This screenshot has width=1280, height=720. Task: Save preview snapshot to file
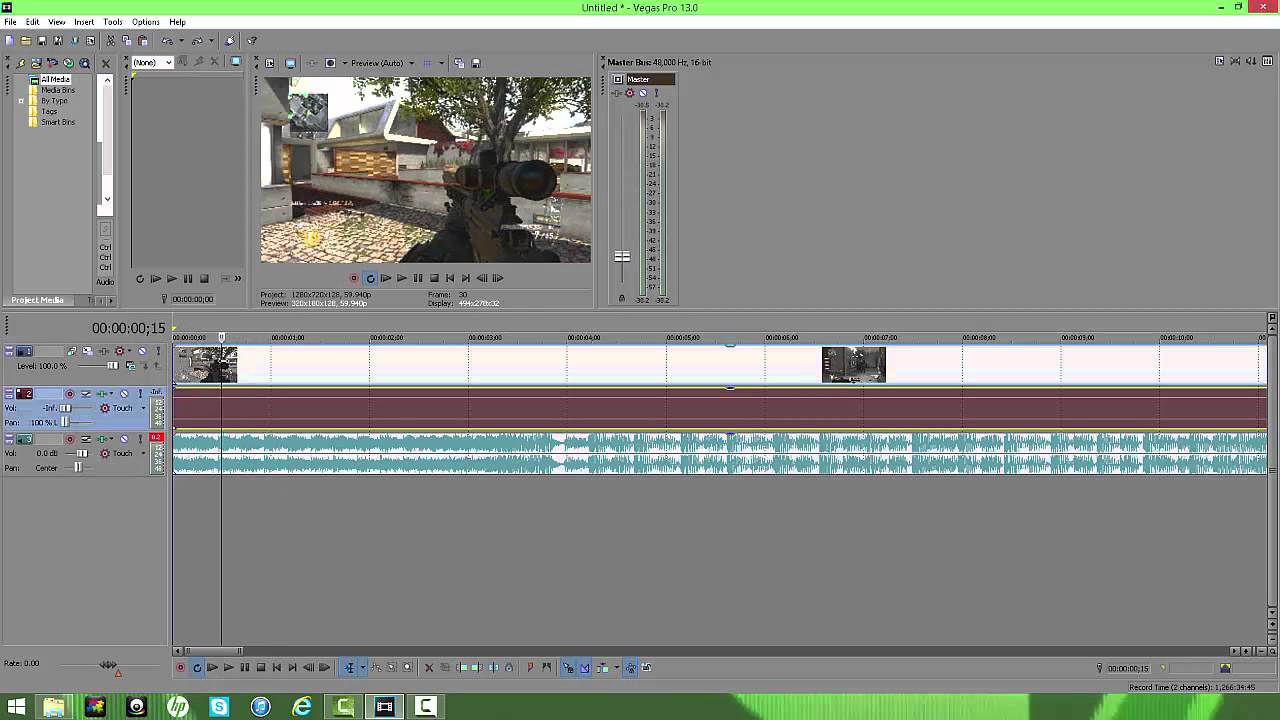pyautogui.click(x=476, y=63)
